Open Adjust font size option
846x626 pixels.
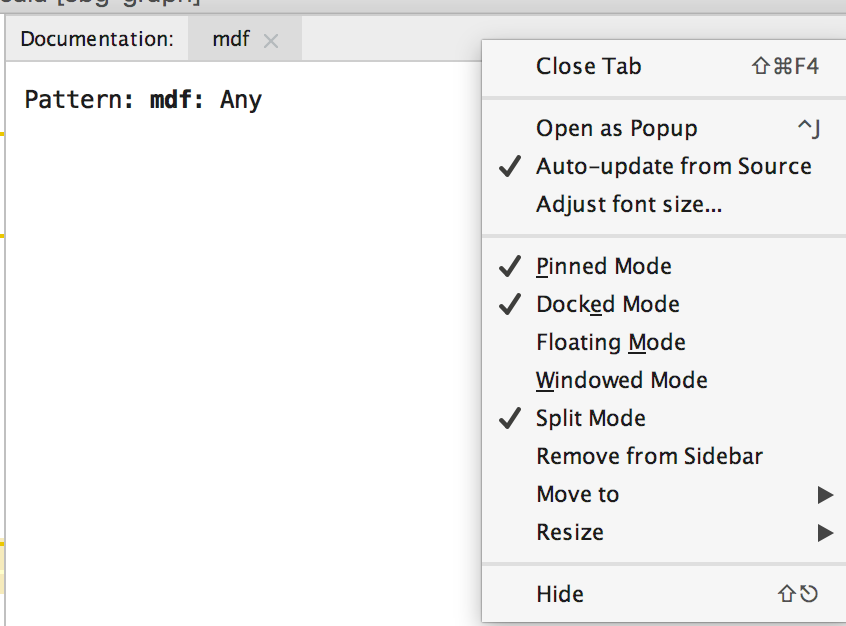coord(629,205)
